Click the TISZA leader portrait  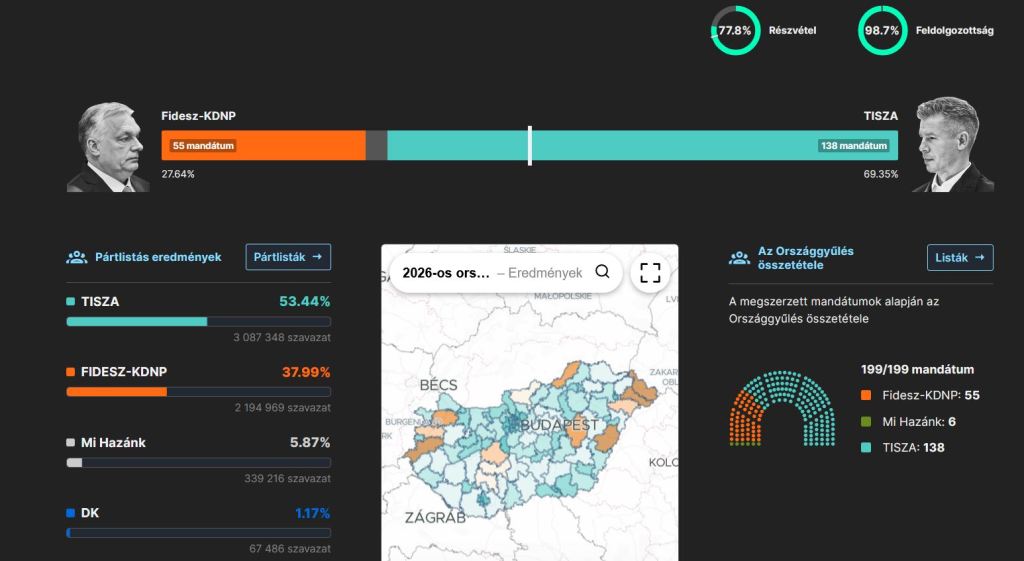tap(952, 145)
